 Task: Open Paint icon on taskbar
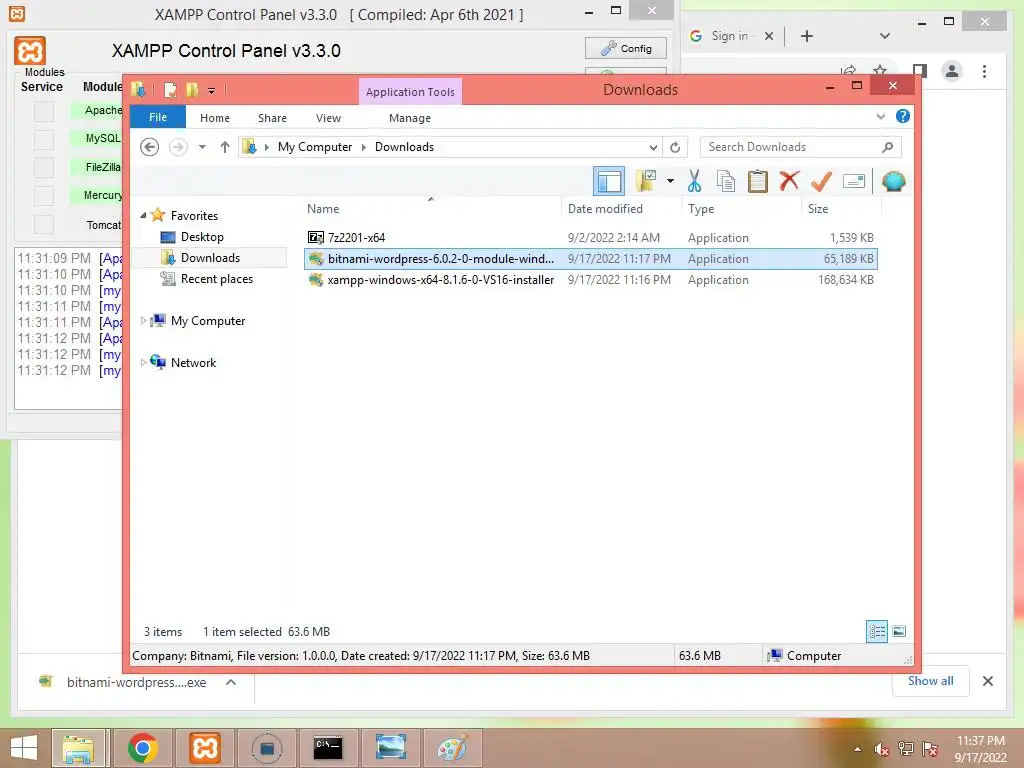pyautogui.click(x=453, y=748)
